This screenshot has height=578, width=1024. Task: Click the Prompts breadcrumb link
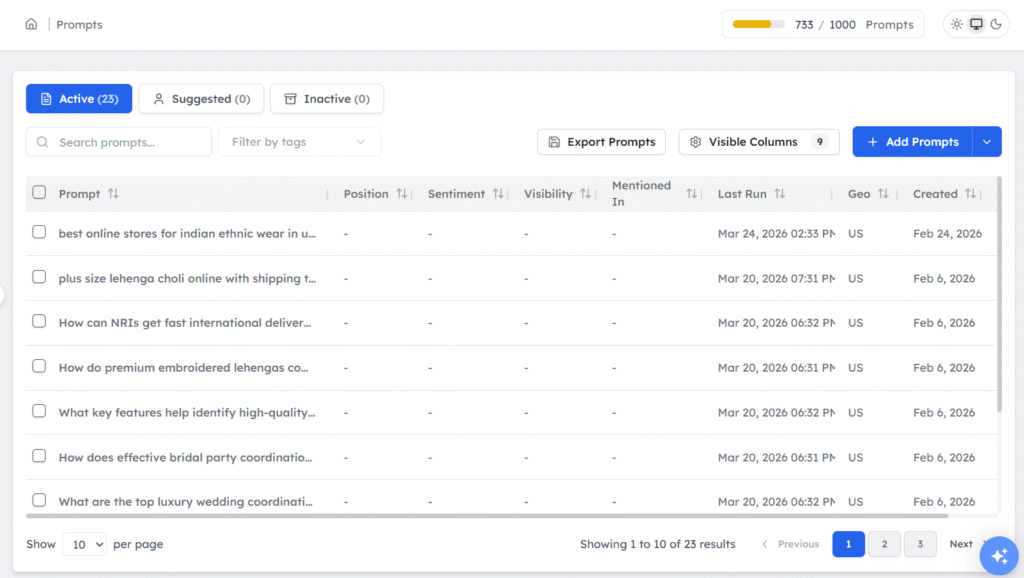click(x=79, y=24)
